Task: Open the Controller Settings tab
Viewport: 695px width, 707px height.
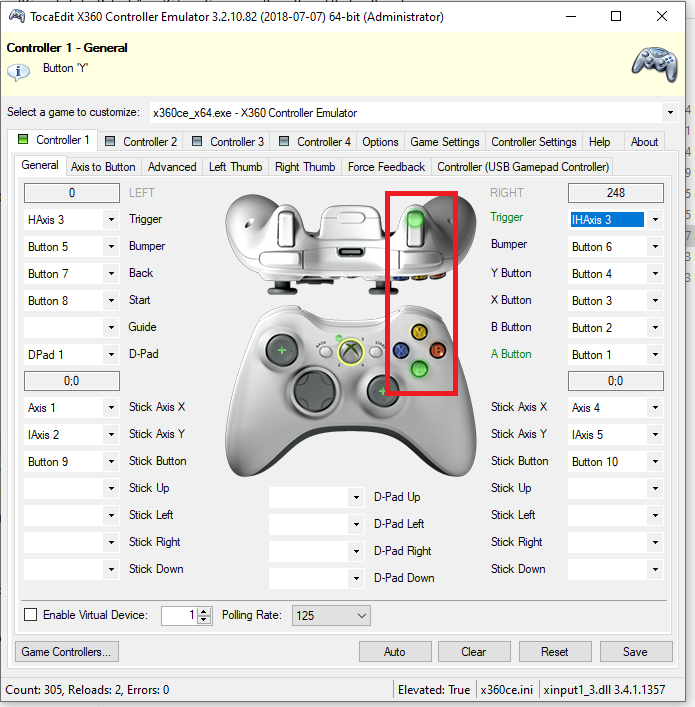Action: point(534,142)
